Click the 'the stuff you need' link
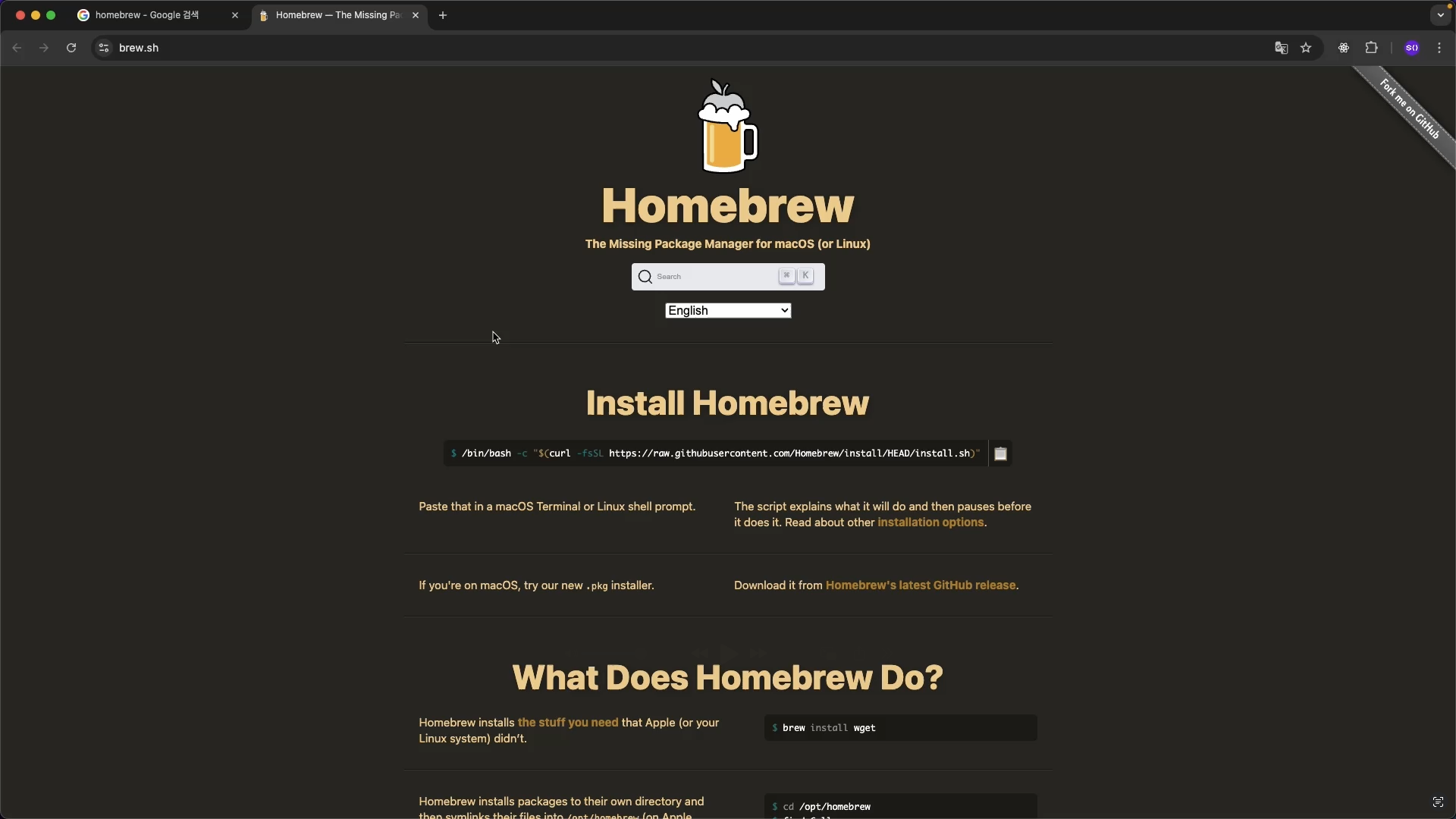The image size is (1456, 819). [567, 723]
